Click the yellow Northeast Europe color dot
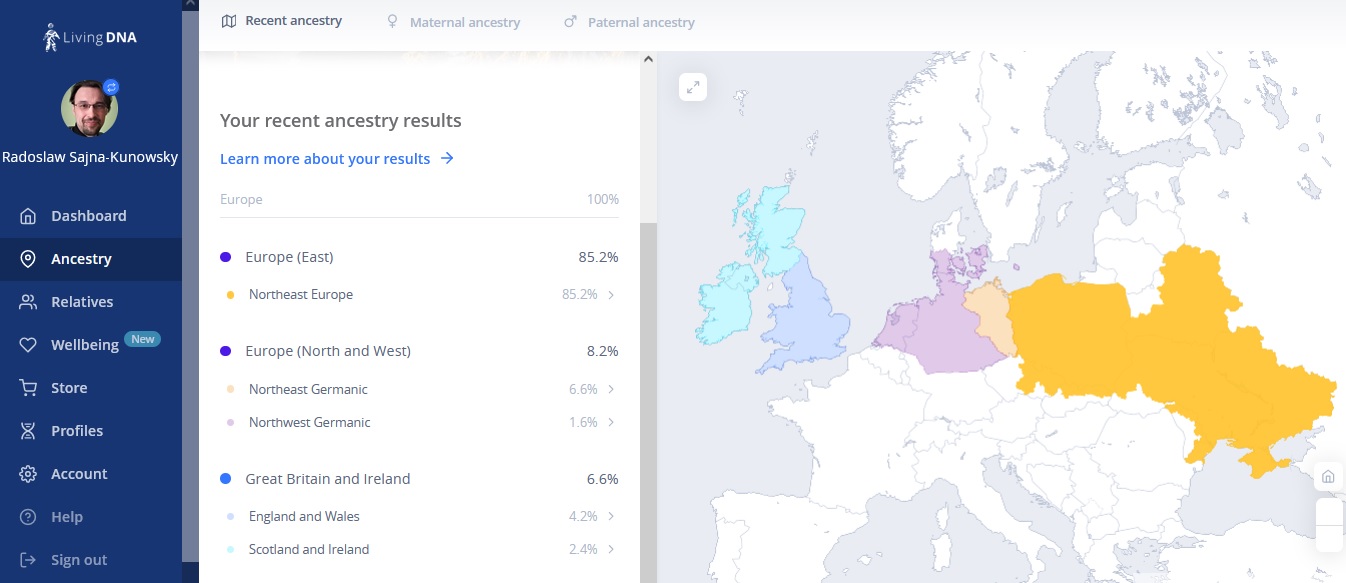Viewport: 1346px width, 583px height. point(230,295)
